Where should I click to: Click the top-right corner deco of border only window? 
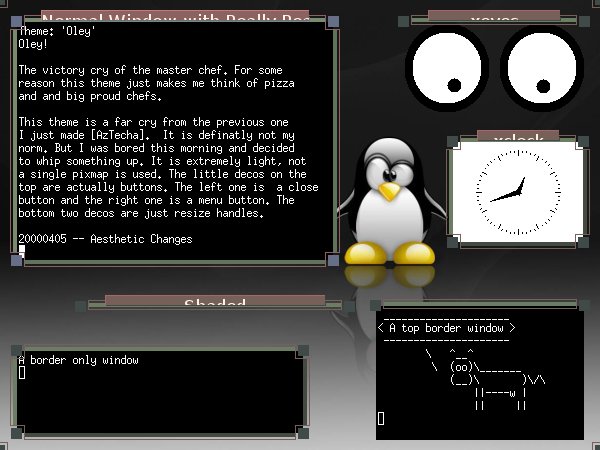(x=303, y=350)
